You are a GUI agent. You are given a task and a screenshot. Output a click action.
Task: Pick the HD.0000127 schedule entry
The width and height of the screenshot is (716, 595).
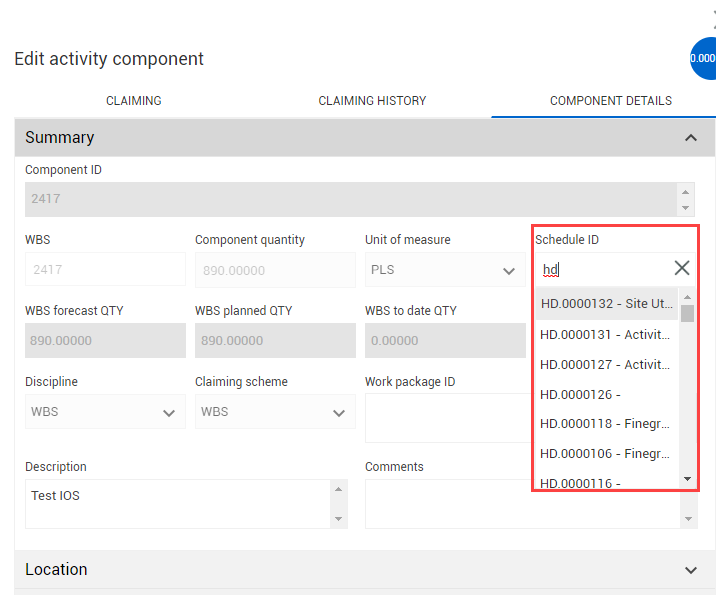605,364
